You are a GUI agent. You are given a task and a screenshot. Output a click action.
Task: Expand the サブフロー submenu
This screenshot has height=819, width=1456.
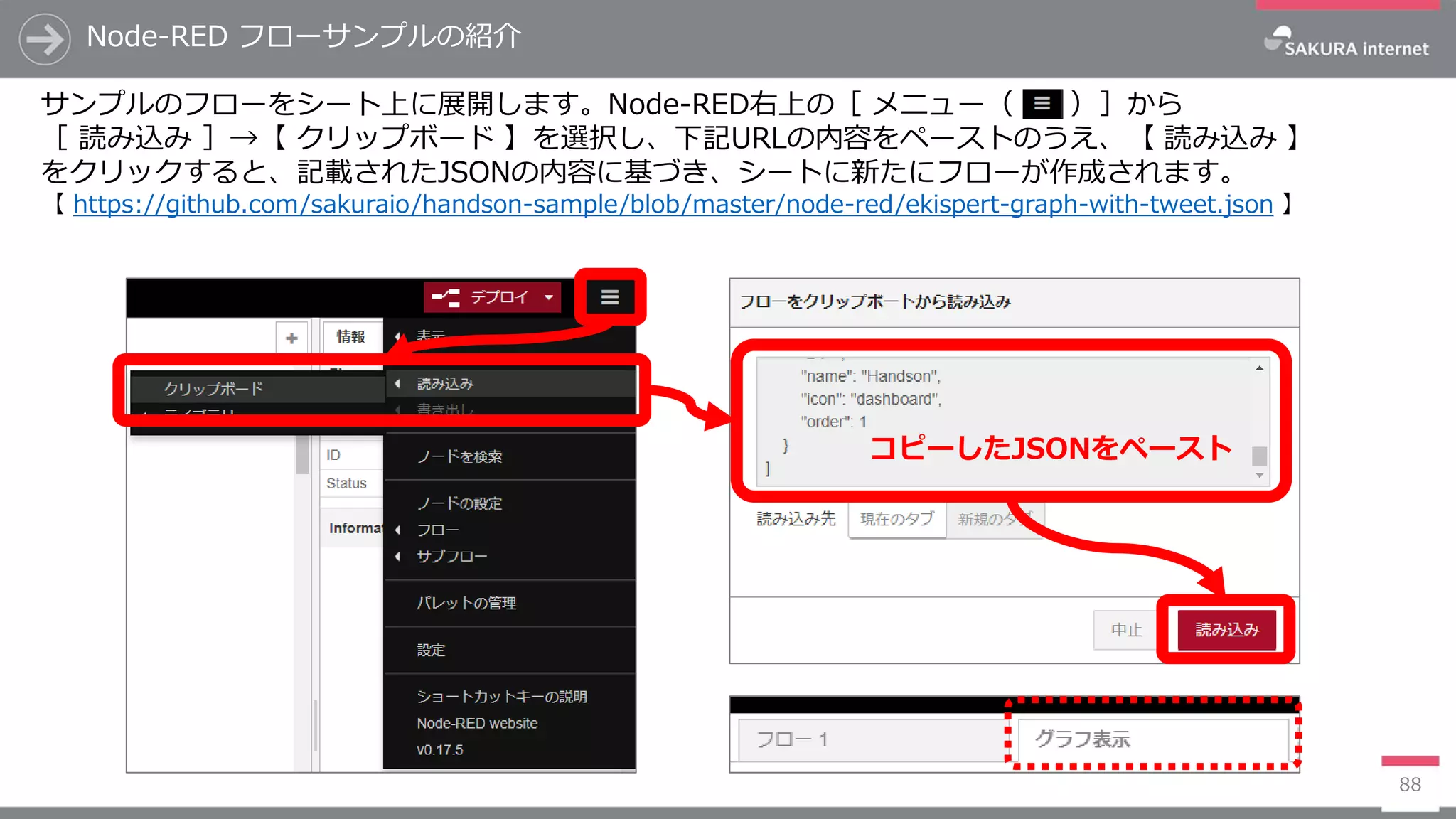tap(510, 556)
